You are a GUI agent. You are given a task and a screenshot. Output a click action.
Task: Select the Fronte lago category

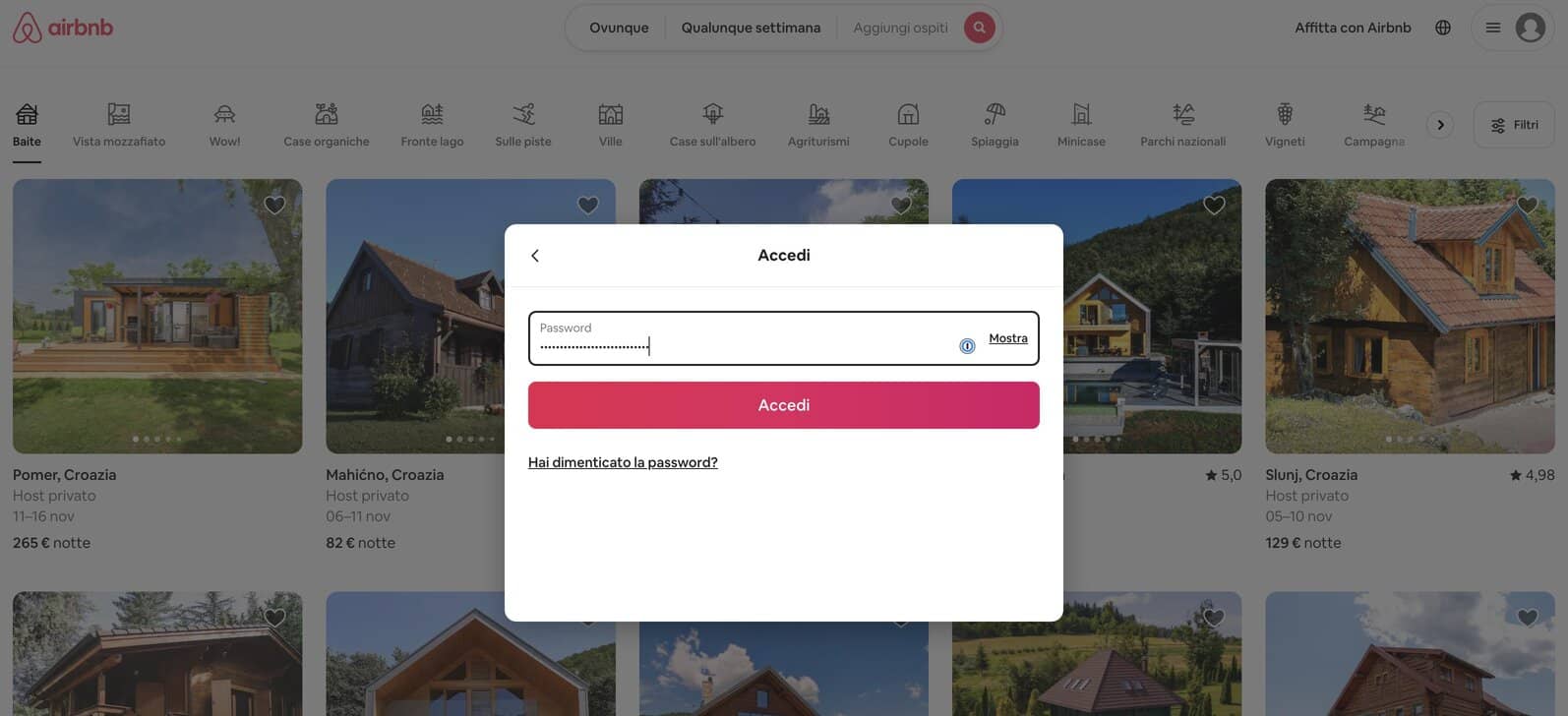432,125
